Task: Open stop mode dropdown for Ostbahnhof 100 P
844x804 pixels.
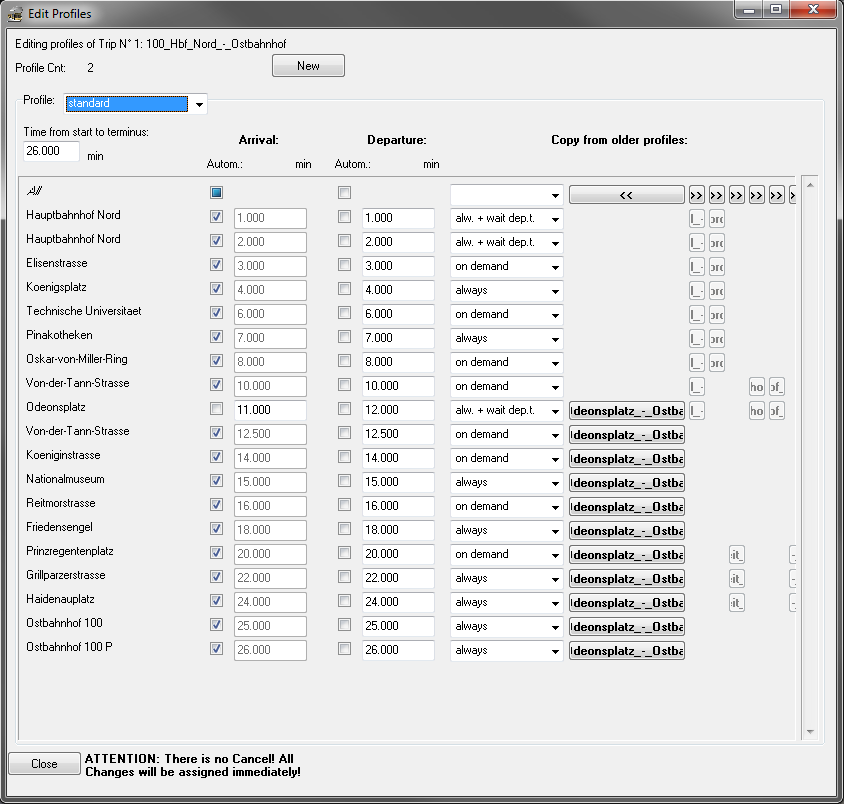Action: click(555, 651)
